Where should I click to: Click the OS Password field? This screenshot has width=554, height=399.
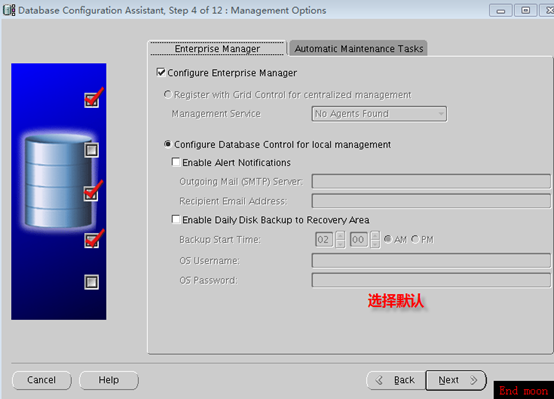pyautogui.click(x=431, y=280)
